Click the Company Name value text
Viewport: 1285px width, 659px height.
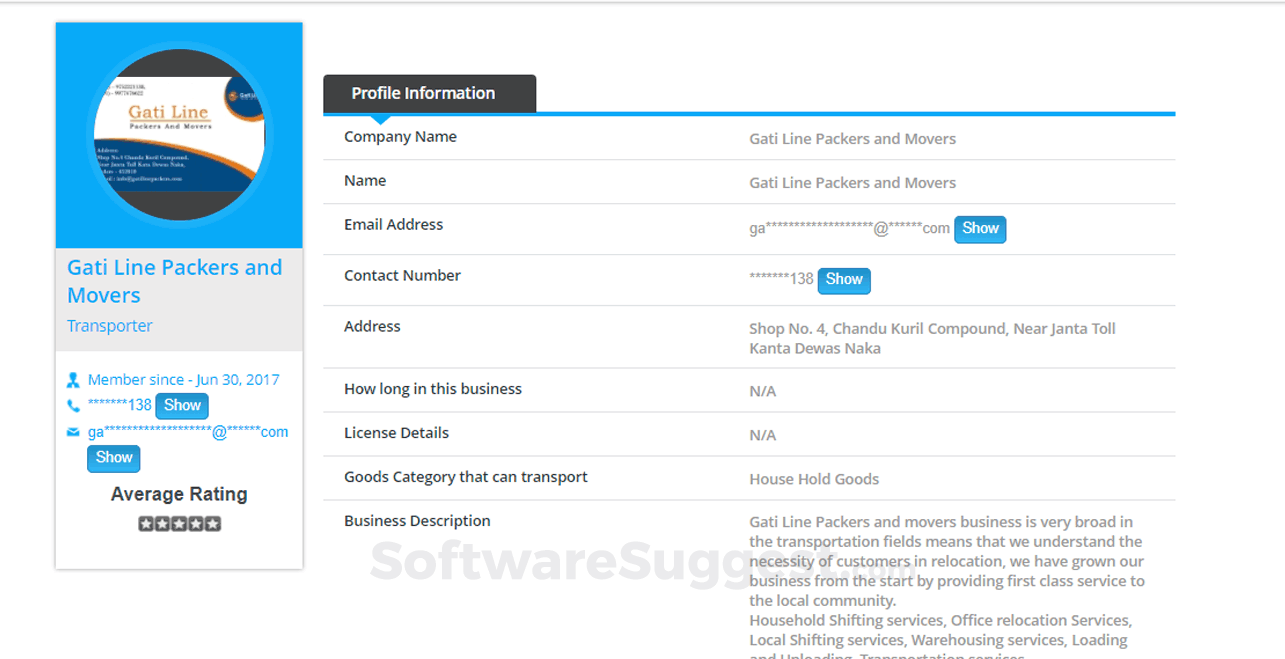[852, 138]
